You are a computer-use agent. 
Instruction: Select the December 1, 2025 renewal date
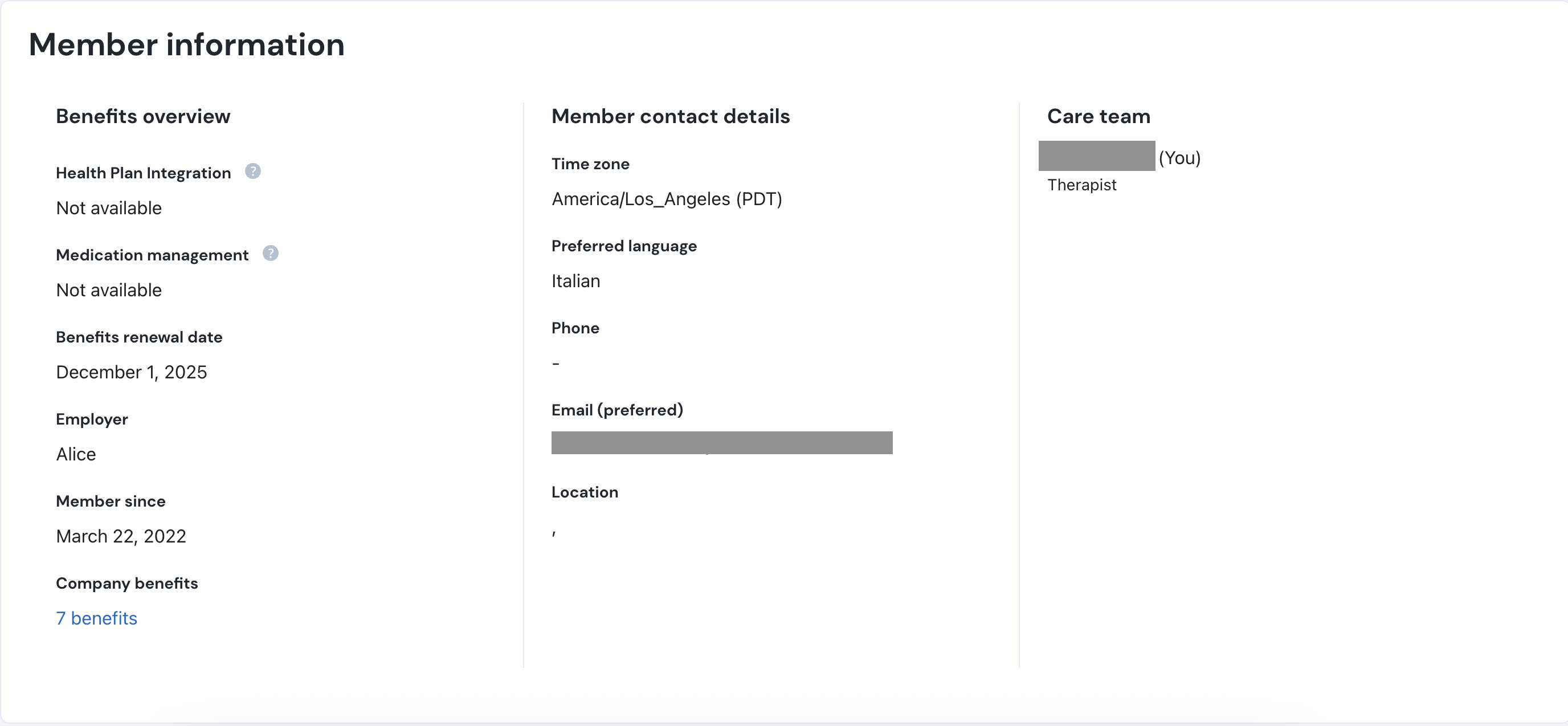pyautogui.click(x=132, y=372)
